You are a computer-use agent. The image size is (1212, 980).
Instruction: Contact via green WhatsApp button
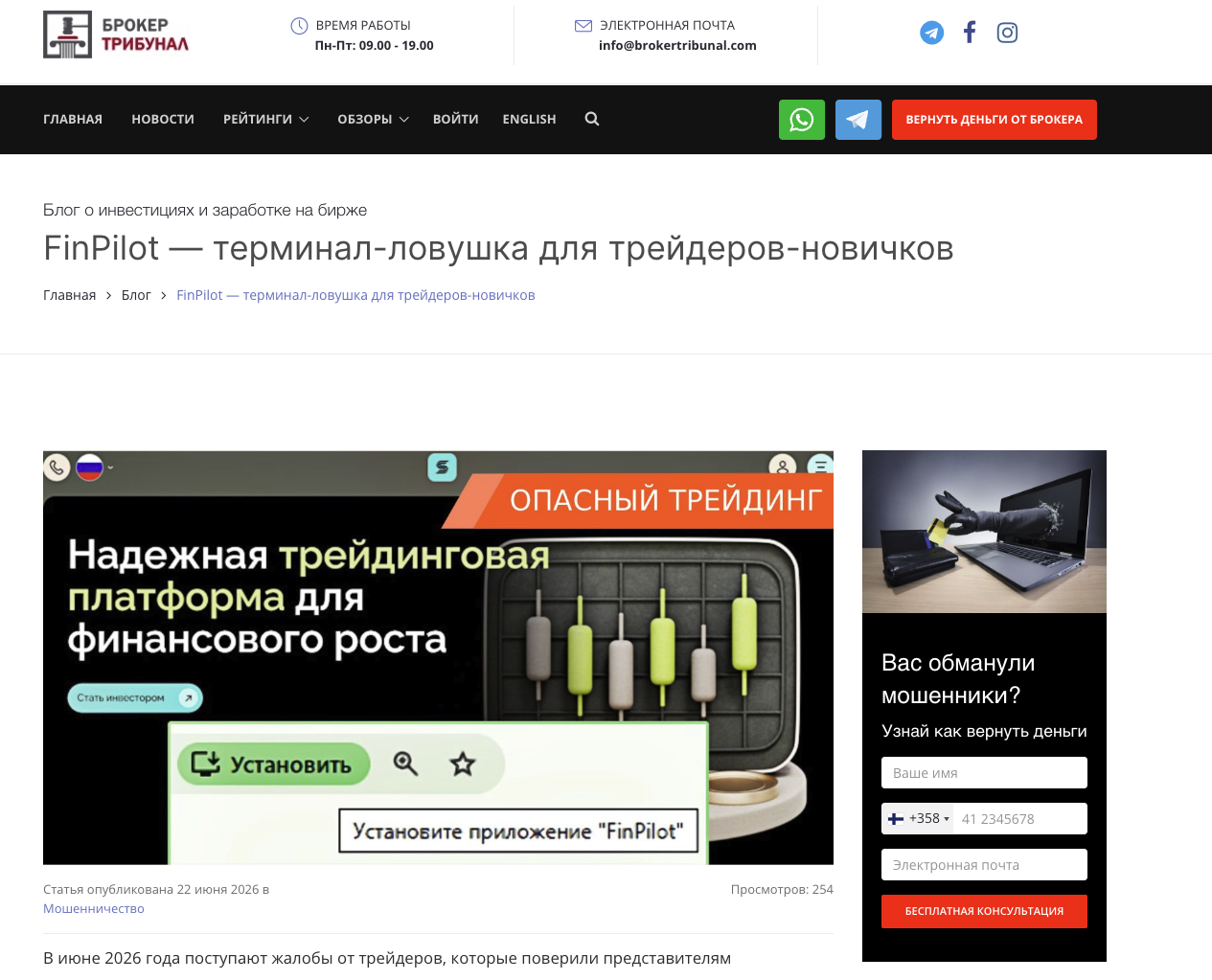(x=802, y=120)
